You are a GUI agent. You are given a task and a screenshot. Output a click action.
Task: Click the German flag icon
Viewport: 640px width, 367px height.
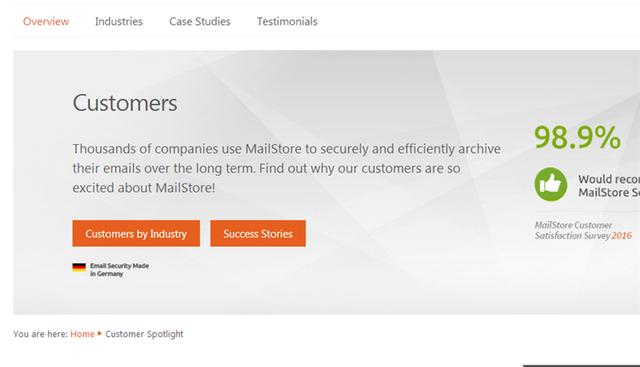pyautogui.click(x=79, y=267)
